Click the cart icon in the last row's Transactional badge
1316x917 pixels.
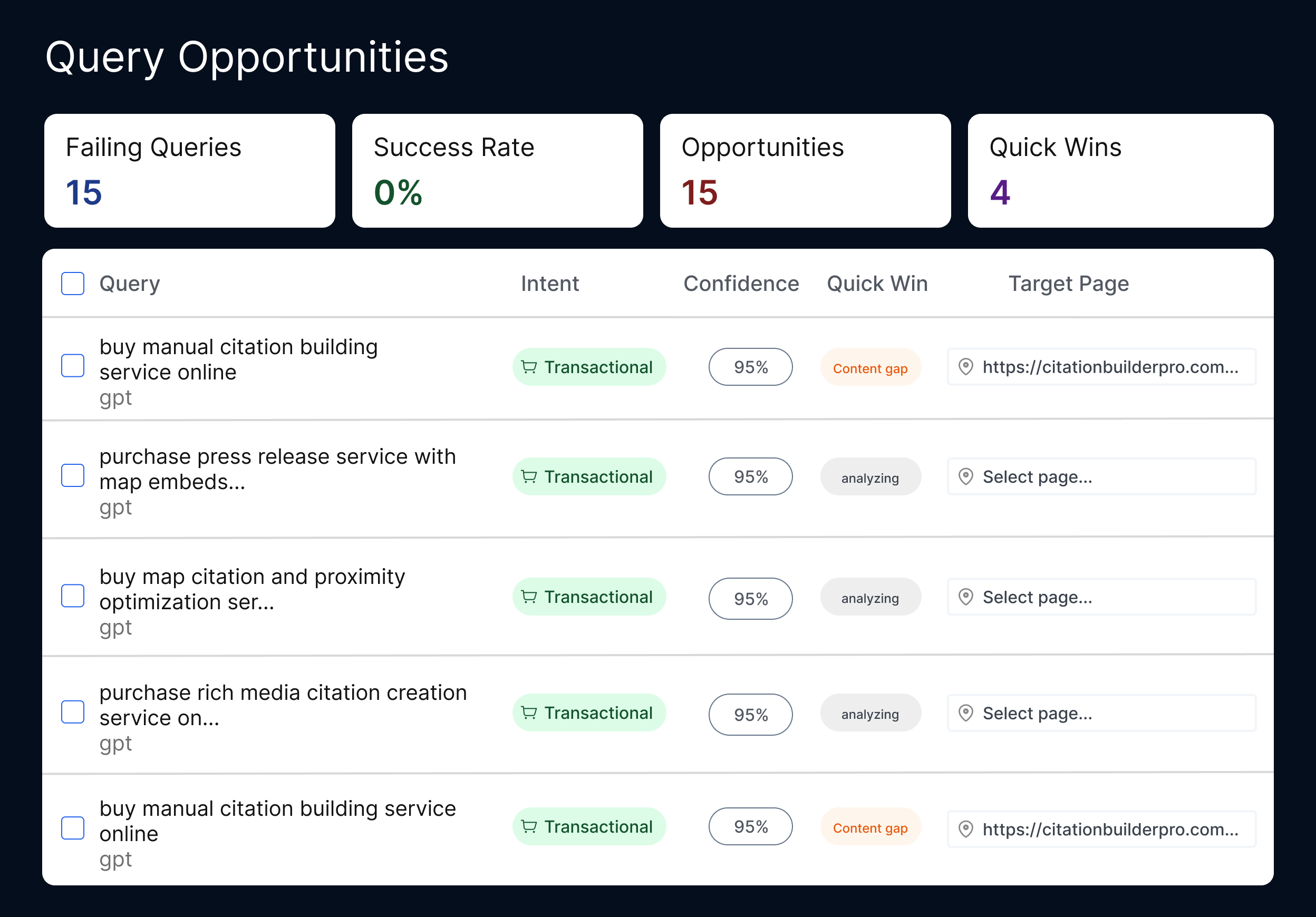[528, 826]
